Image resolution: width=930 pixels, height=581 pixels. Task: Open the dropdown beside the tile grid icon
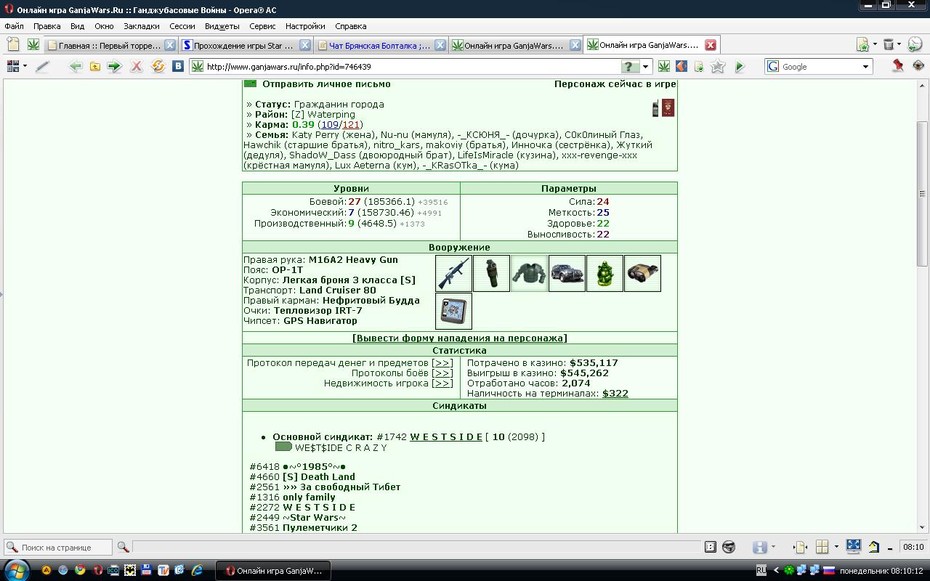click(x=836, y=547)
